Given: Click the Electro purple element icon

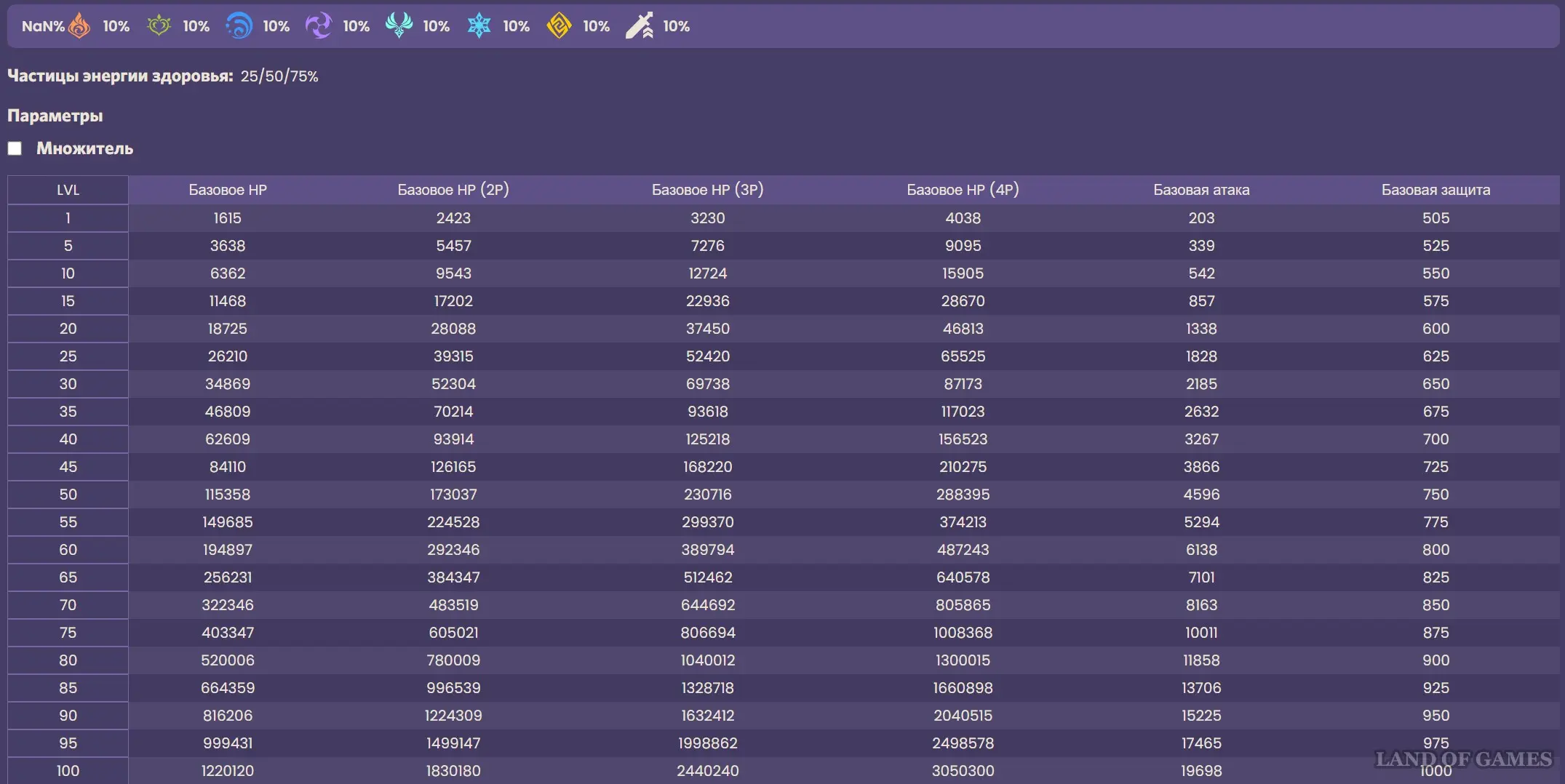Looking at the screenshot, I should point(319,26).
